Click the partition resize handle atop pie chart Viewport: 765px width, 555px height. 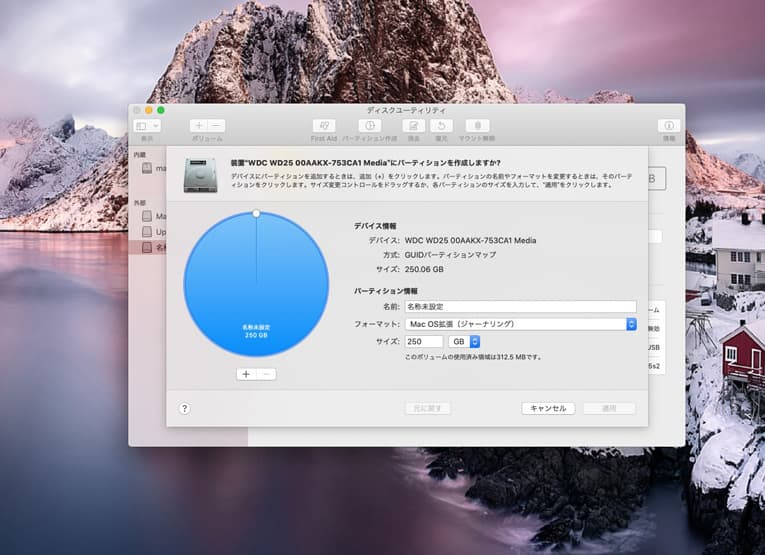256,213
